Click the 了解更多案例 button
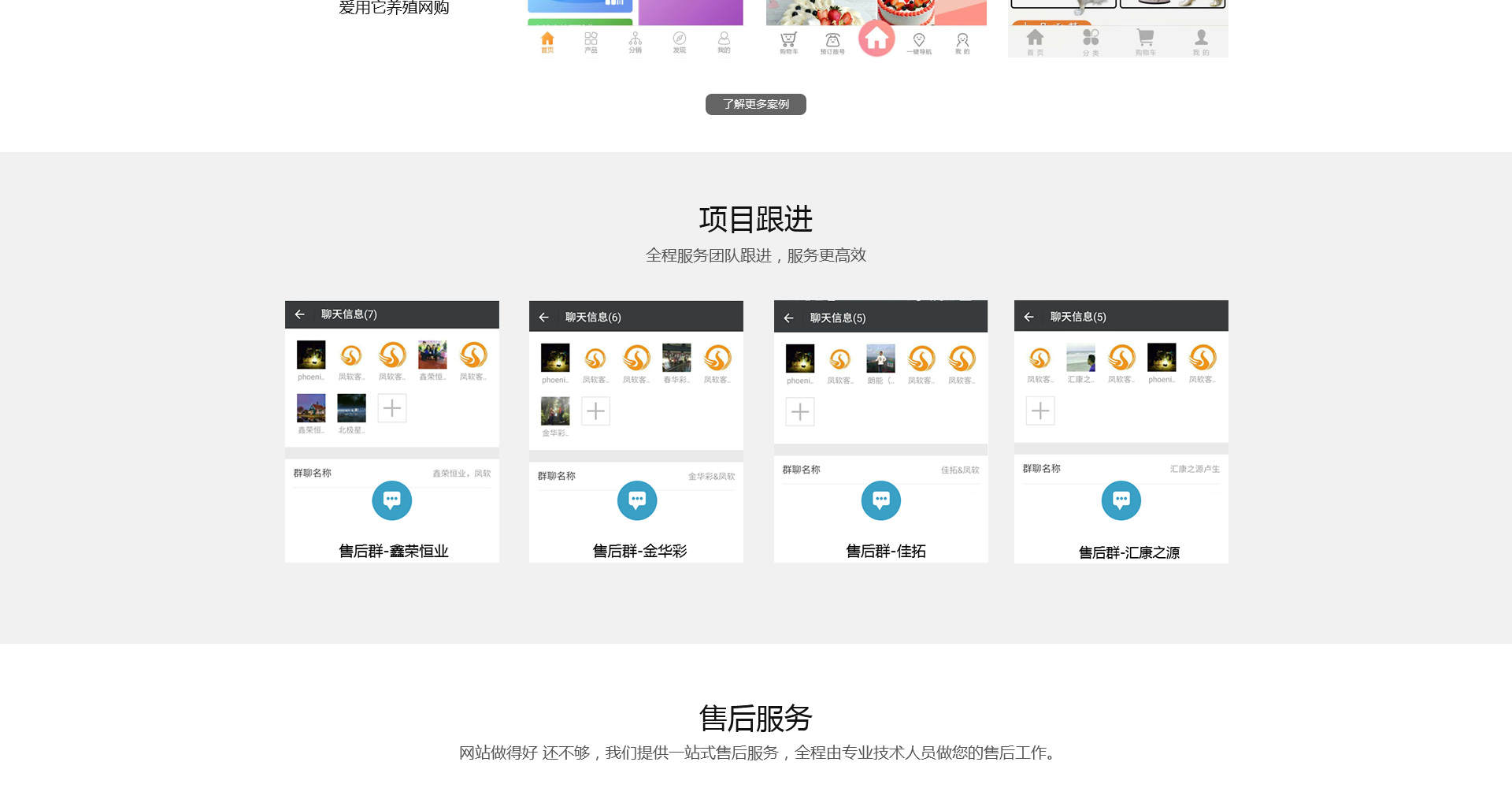This screenshot has width=1512, height=788. (x=755, y=104)
